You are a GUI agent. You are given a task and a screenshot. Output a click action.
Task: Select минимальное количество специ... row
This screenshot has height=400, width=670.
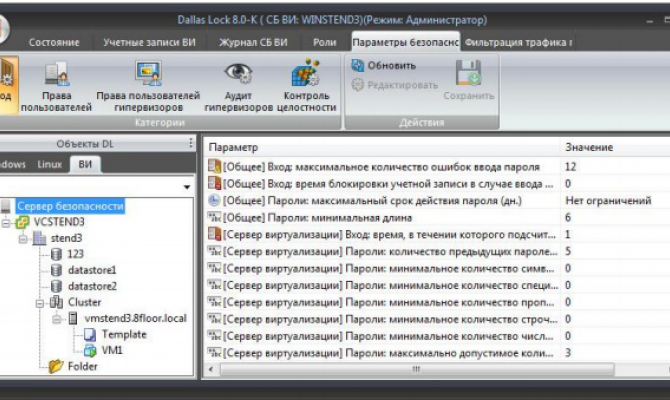tap(438, 285)
